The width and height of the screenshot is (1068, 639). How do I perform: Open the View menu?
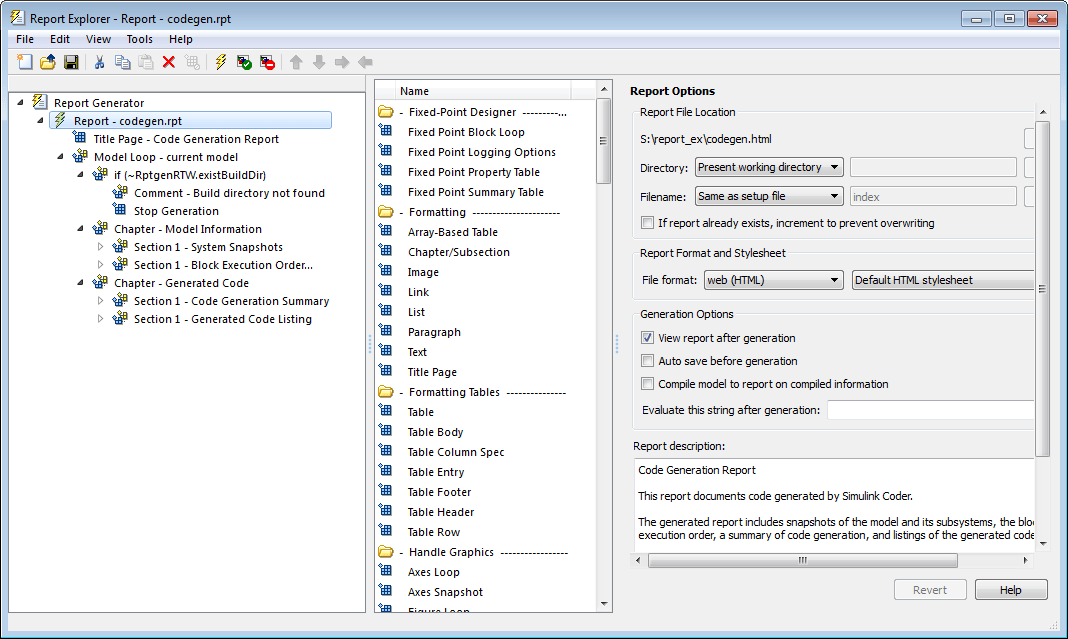pyautogui.click(x=98, y=39)
